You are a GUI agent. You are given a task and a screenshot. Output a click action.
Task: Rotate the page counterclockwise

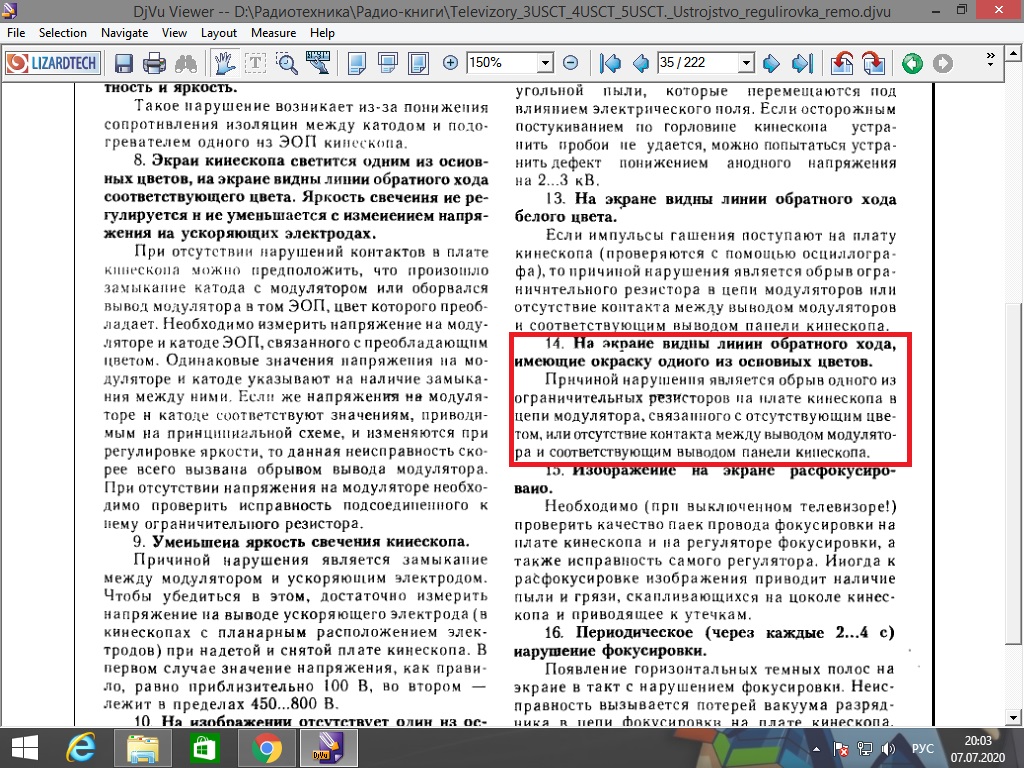pos(842,63)
